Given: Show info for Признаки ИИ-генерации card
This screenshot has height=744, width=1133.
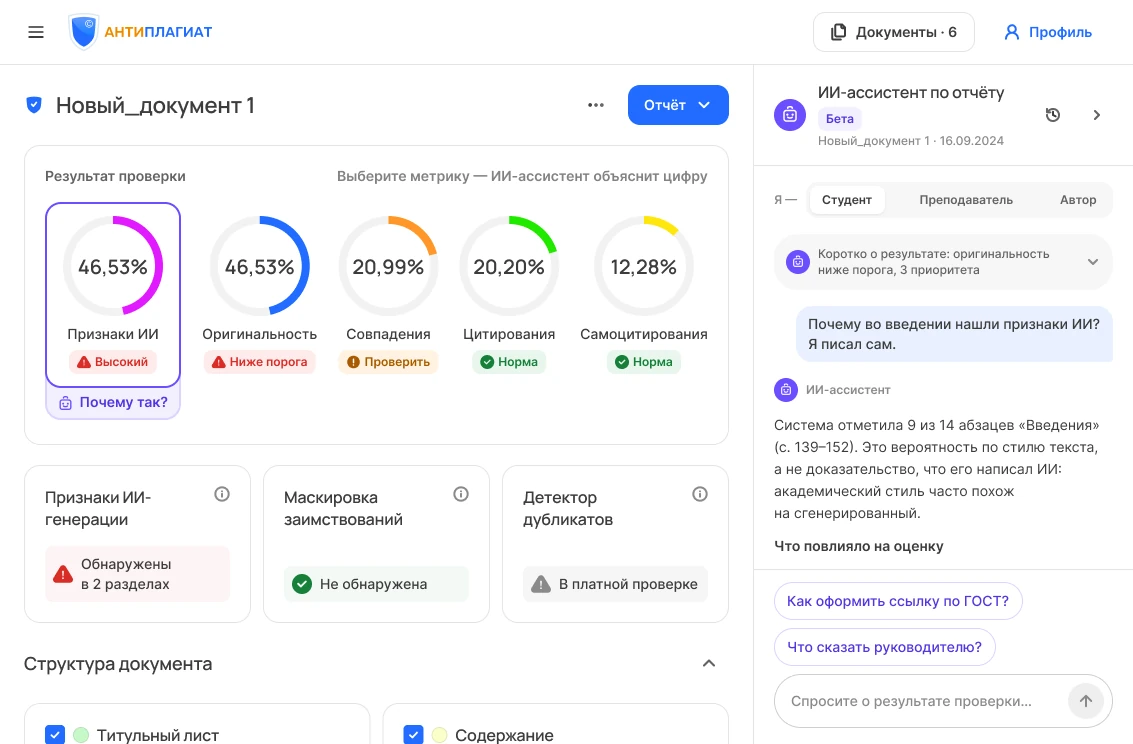Looking at the screenshot, I should pos(222,494).
